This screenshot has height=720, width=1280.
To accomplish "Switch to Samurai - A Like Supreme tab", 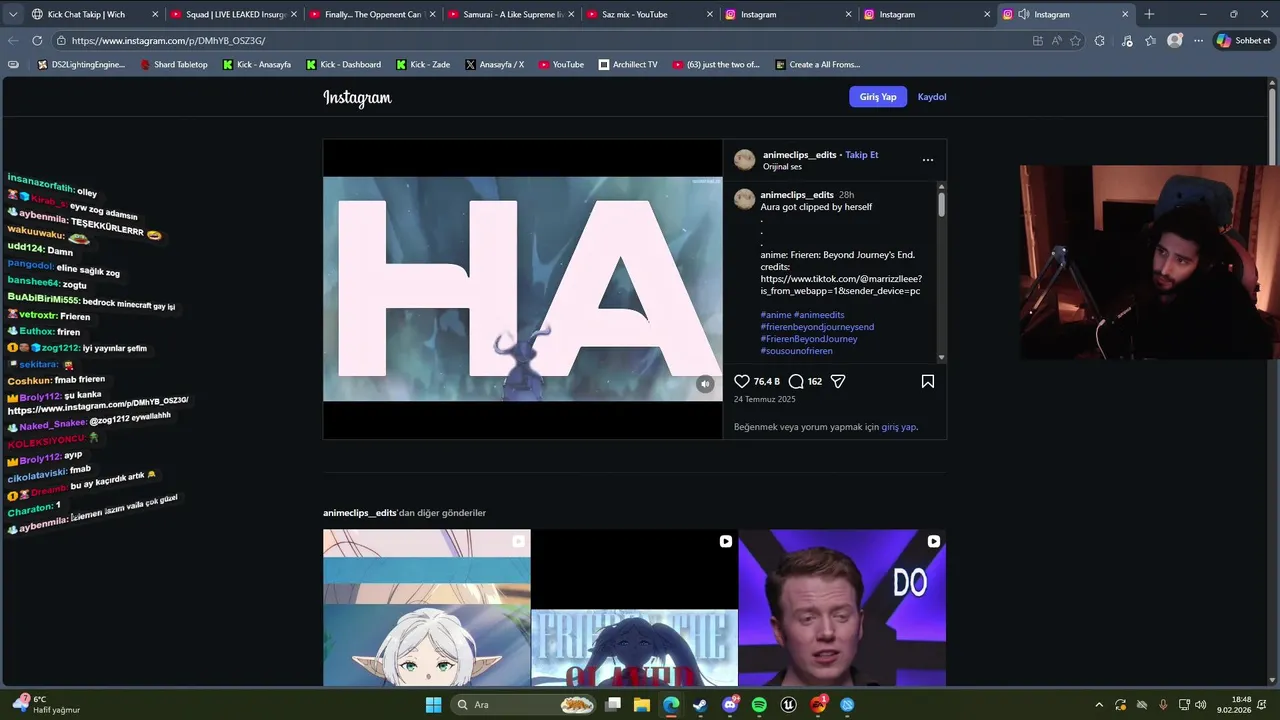I will [x=510, y=14].
